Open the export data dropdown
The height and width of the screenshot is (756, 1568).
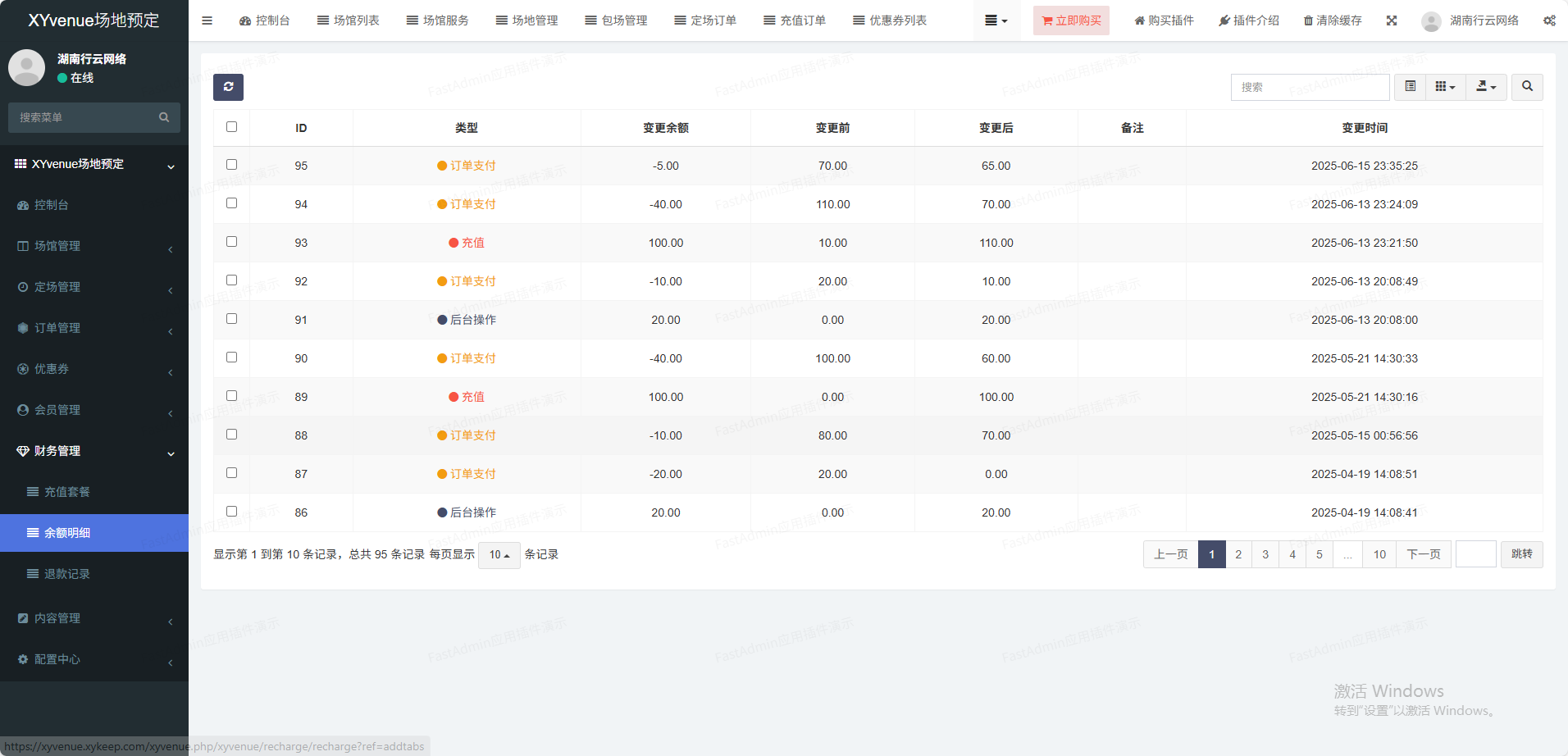tap(1486, 87)
